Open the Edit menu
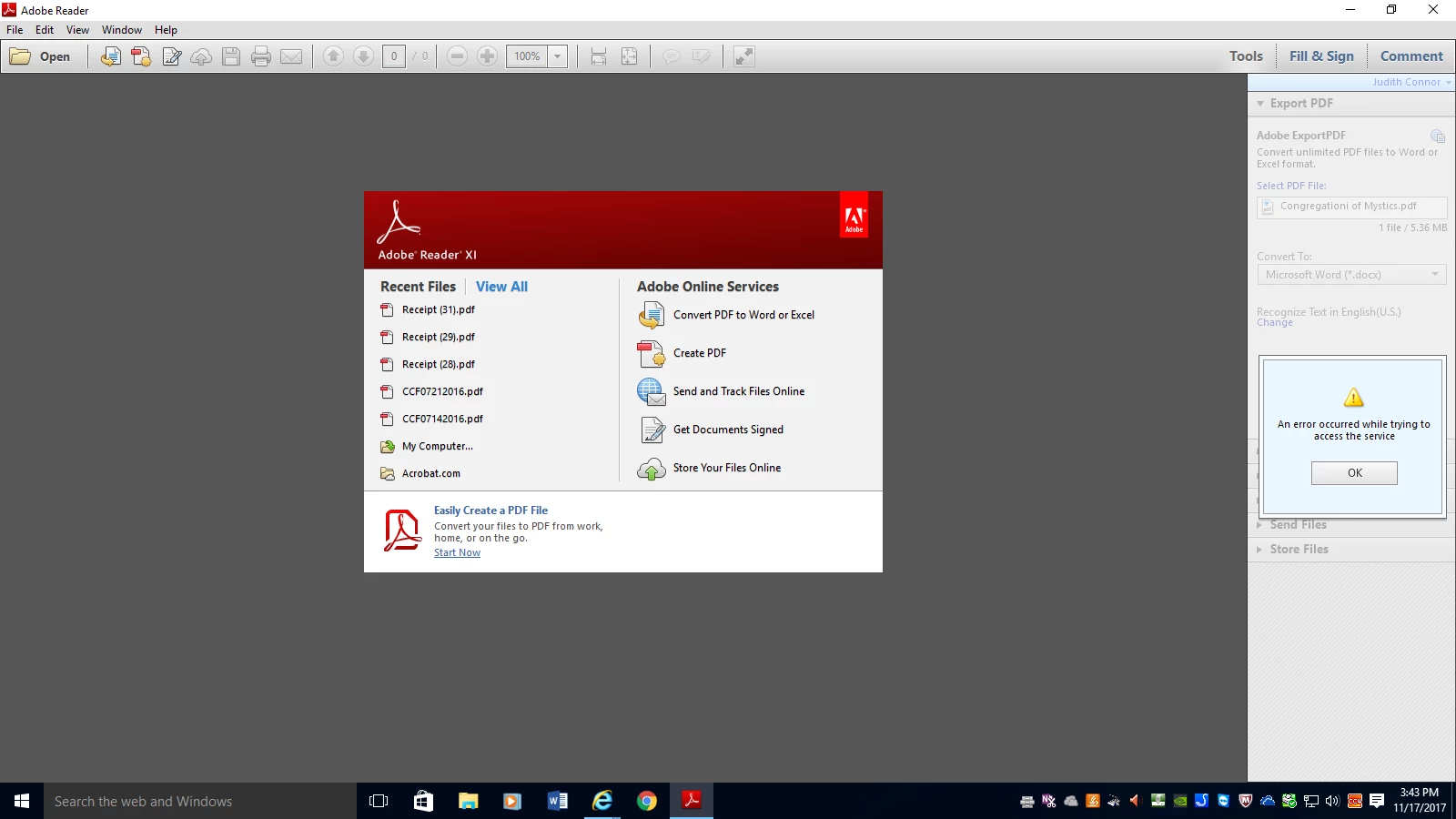The width and height of the screenshot is (1456, 819). (45, 30)
